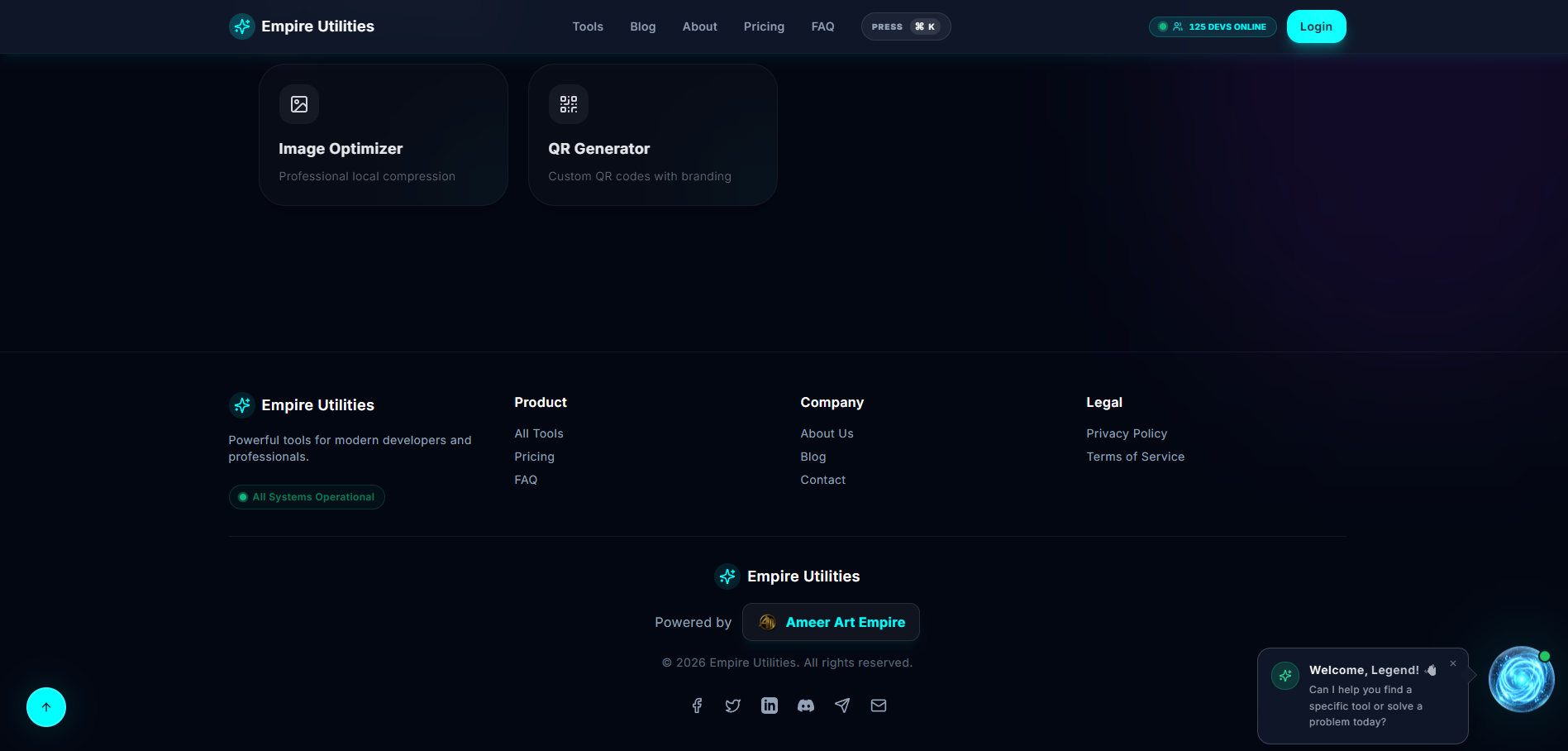Click the Telegram paper-plane icon
Viewport: 1568px width, 751px height.
coord(842,706)
